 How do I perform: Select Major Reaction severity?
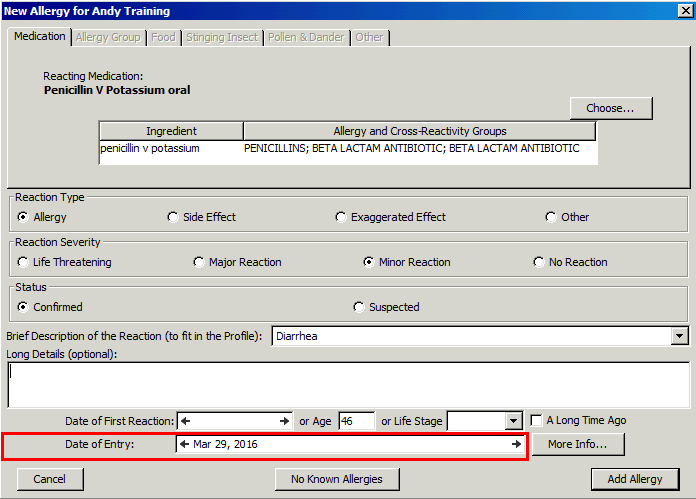[x=199, y=262]
